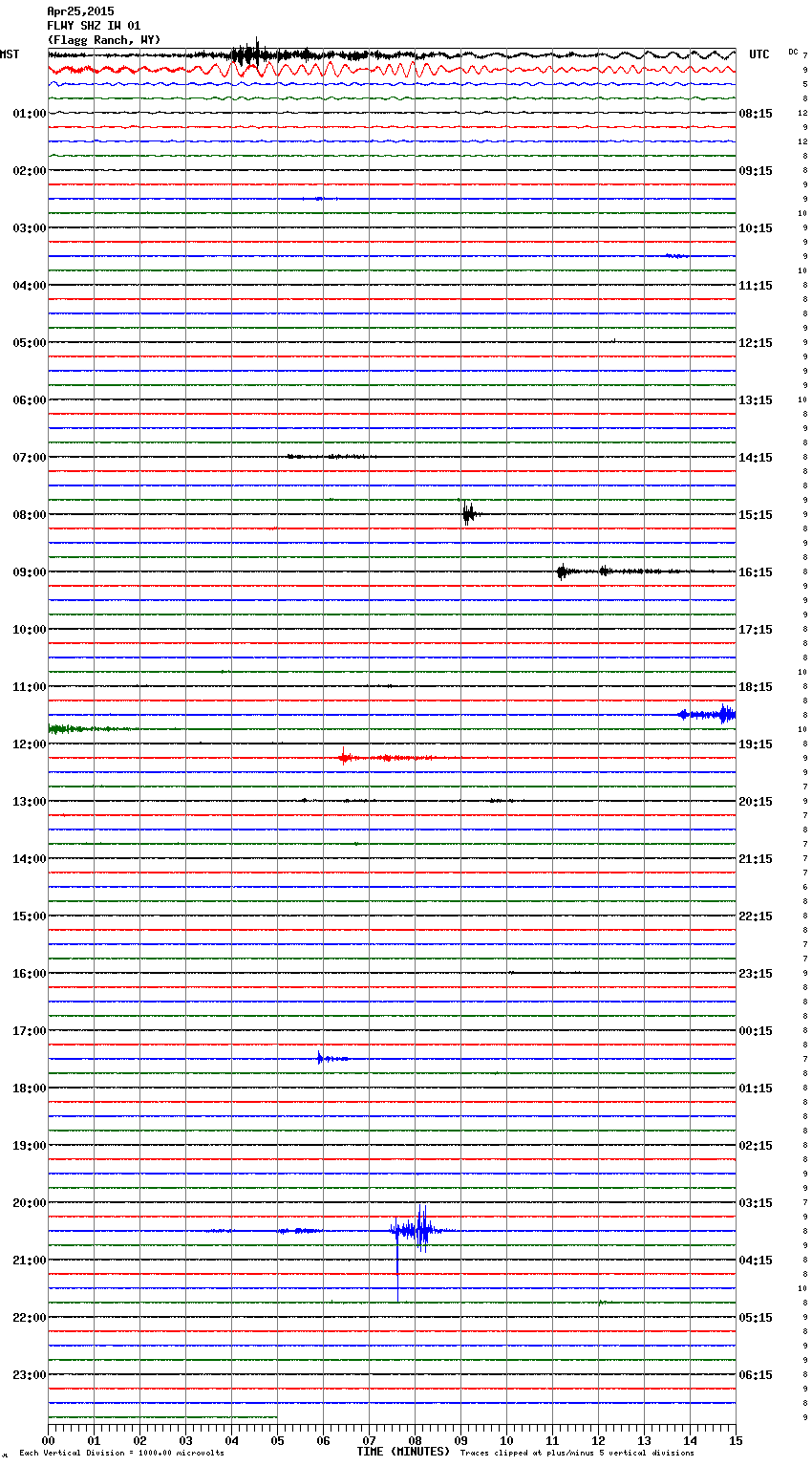Select the 23:00 MST row label
The width and height of the screenshot is (812, 1466).
(30, 1375)
